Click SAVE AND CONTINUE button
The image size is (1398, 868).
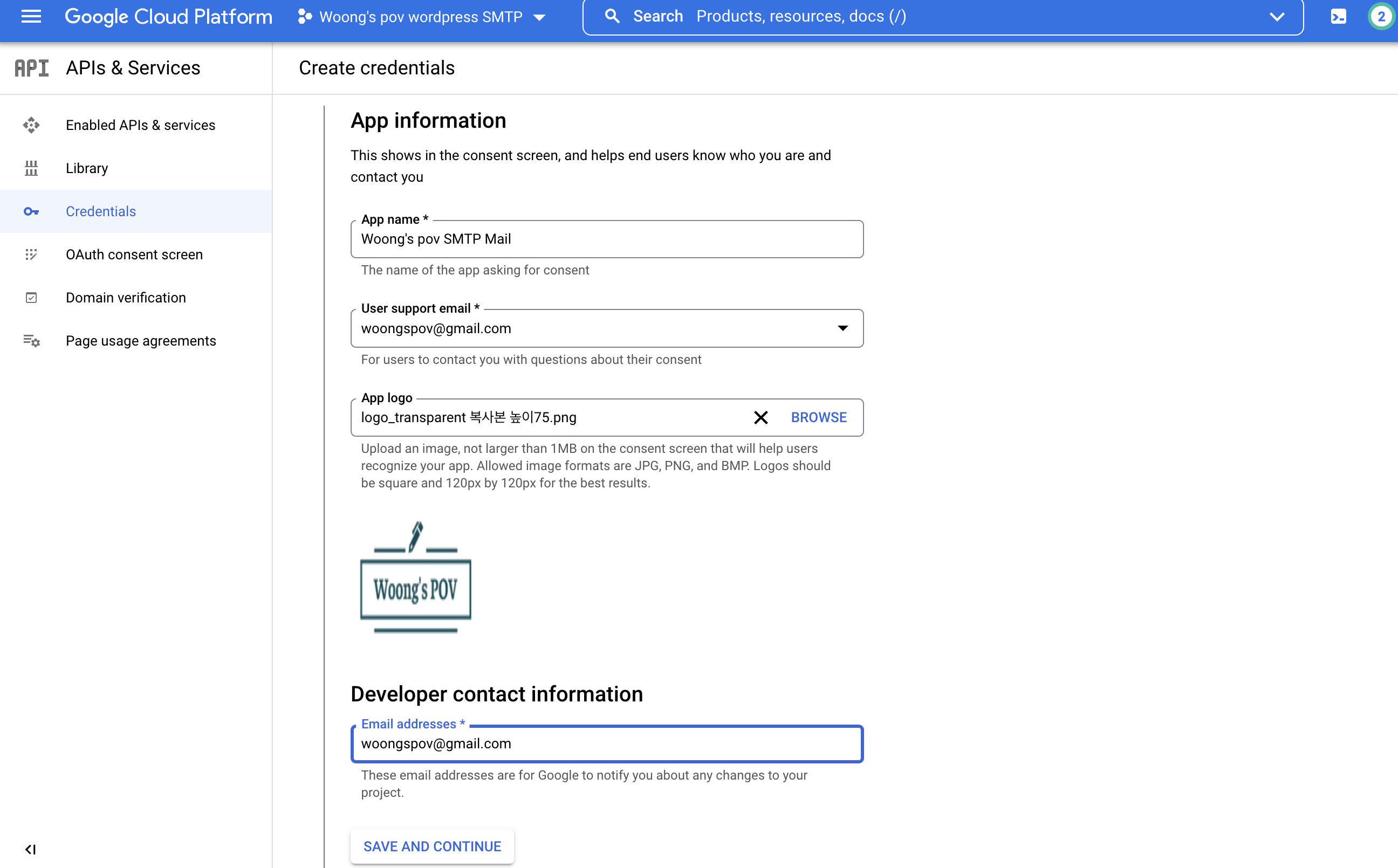(x=431, y=846)
